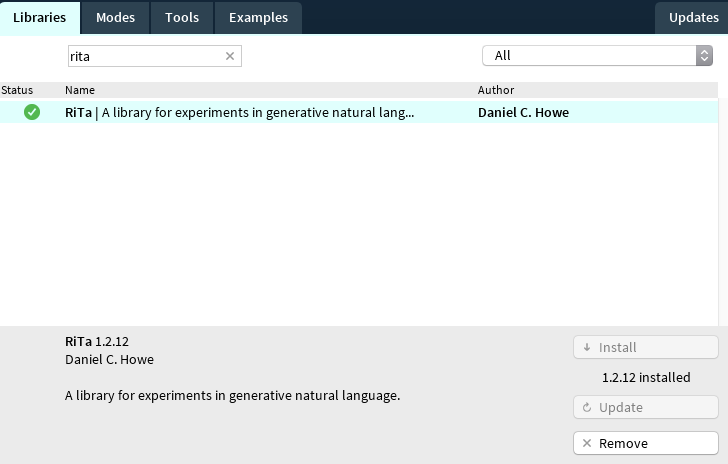Click the Install button

pos(646,347)
